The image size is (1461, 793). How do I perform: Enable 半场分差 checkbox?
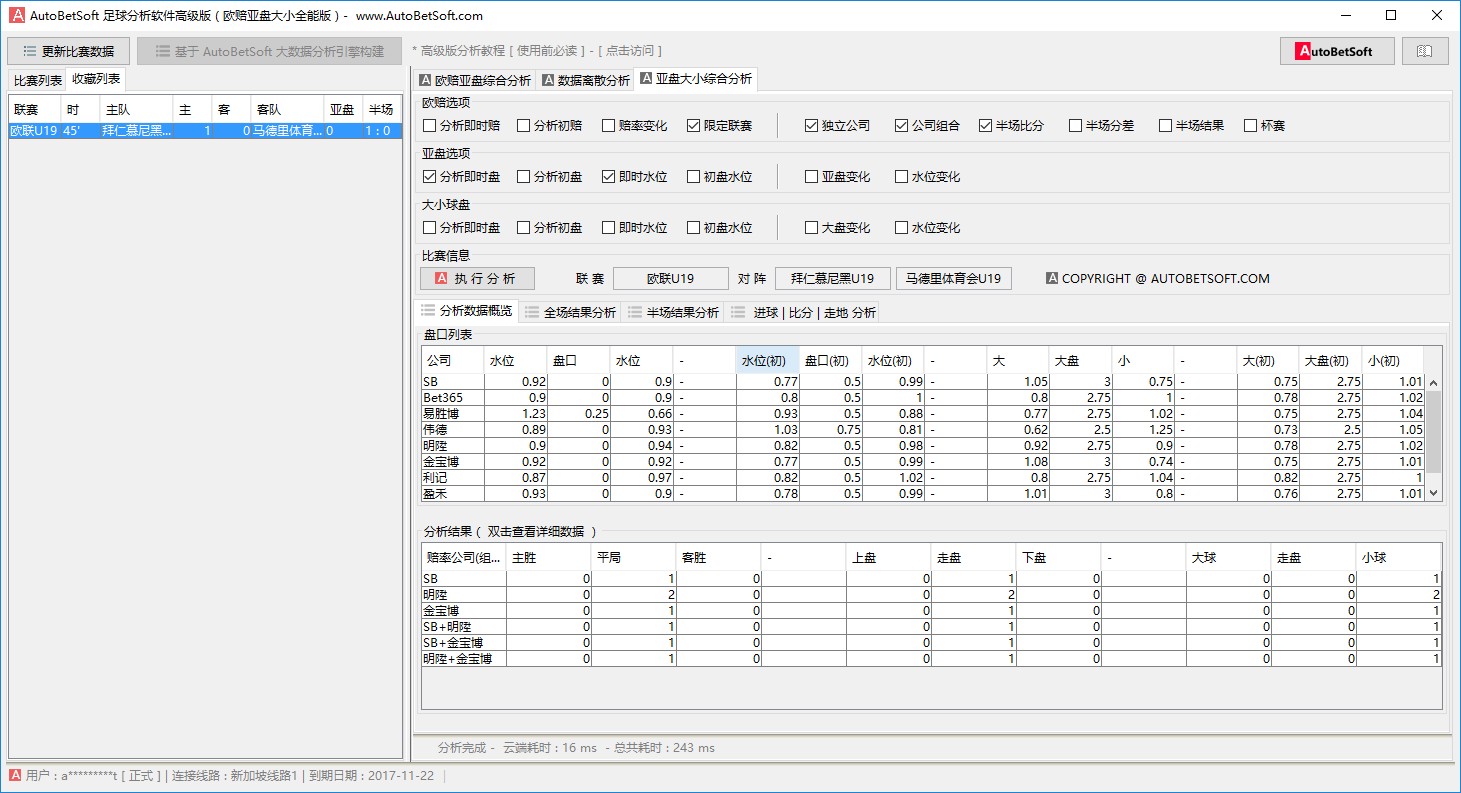(1101, 126)
